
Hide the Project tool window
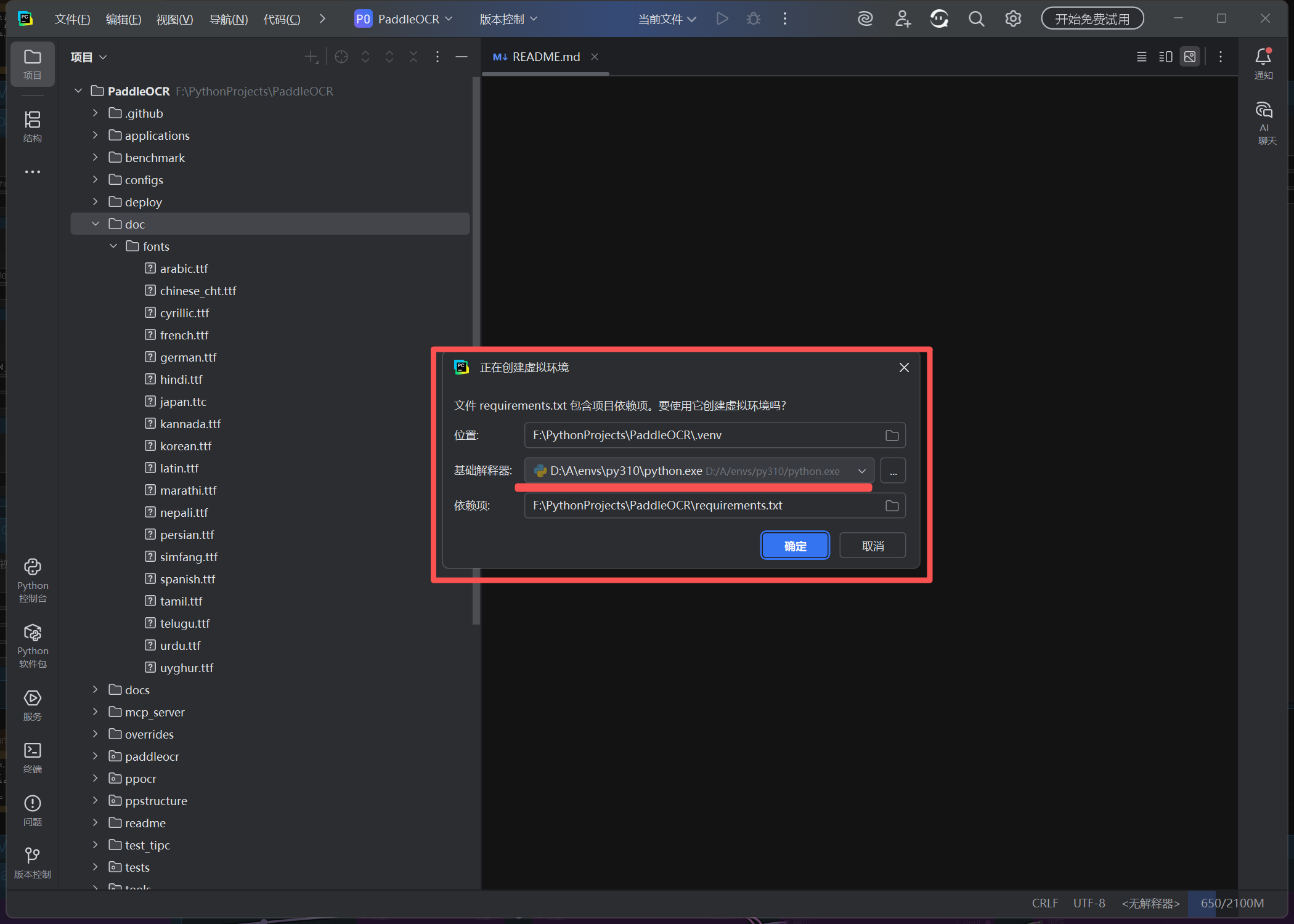[x=462, y=57]
